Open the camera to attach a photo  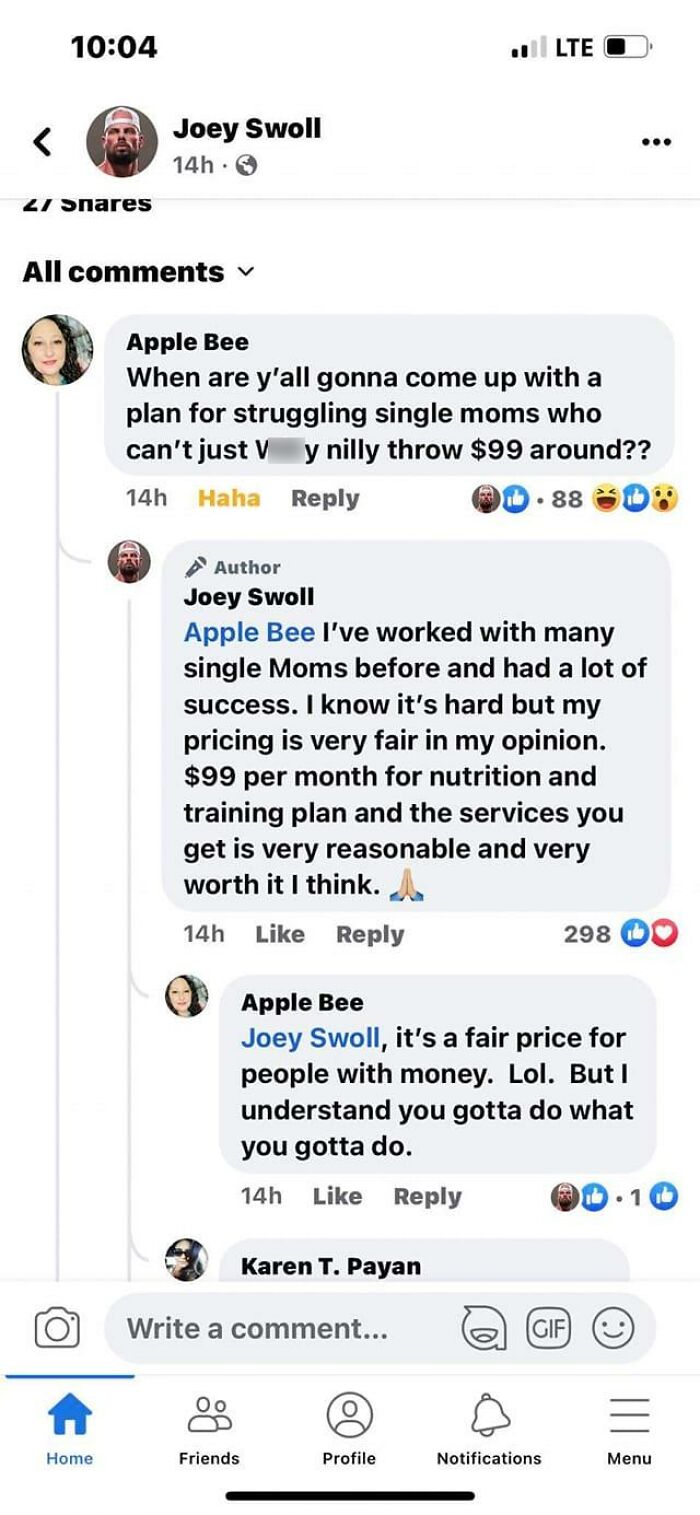pos(57,1328)
